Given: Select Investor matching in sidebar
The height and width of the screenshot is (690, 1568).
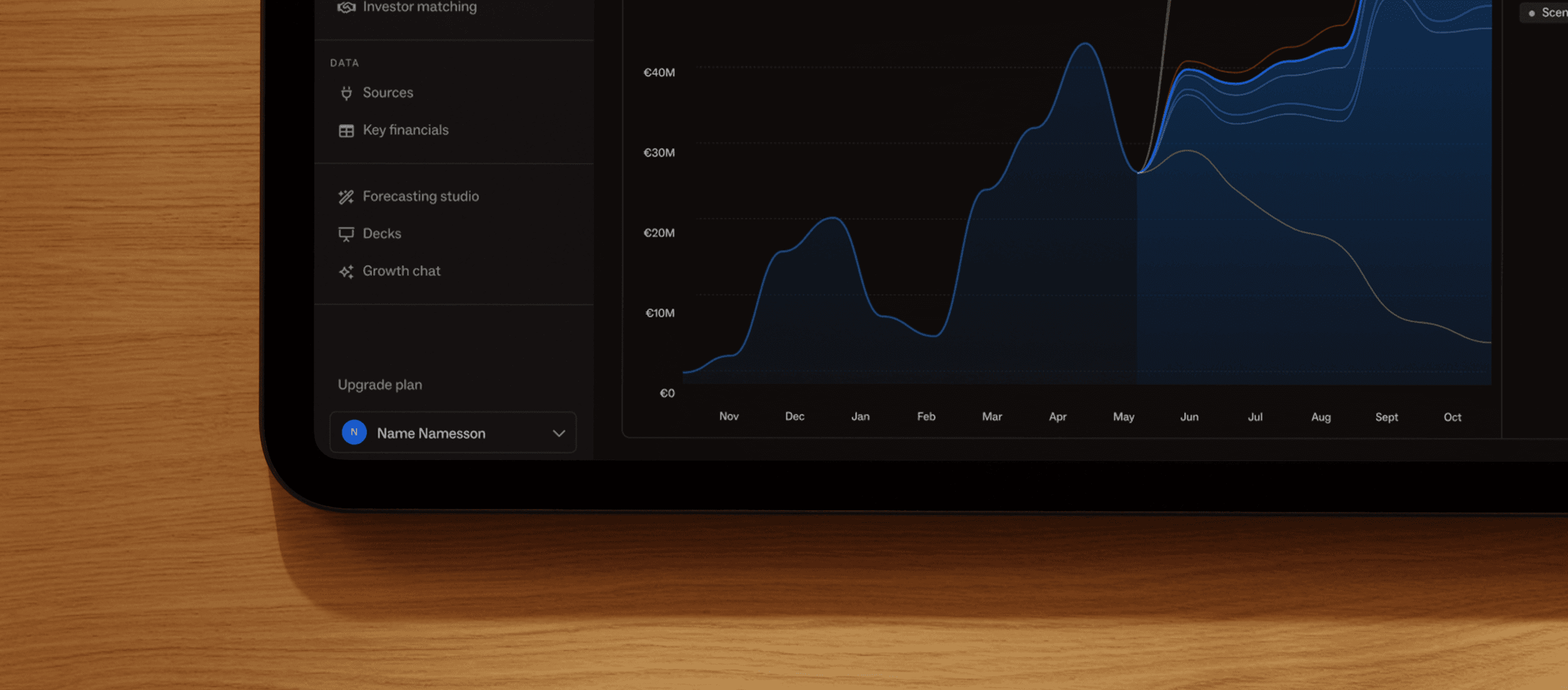Looking at the screenshot, I should pos(419,6).
